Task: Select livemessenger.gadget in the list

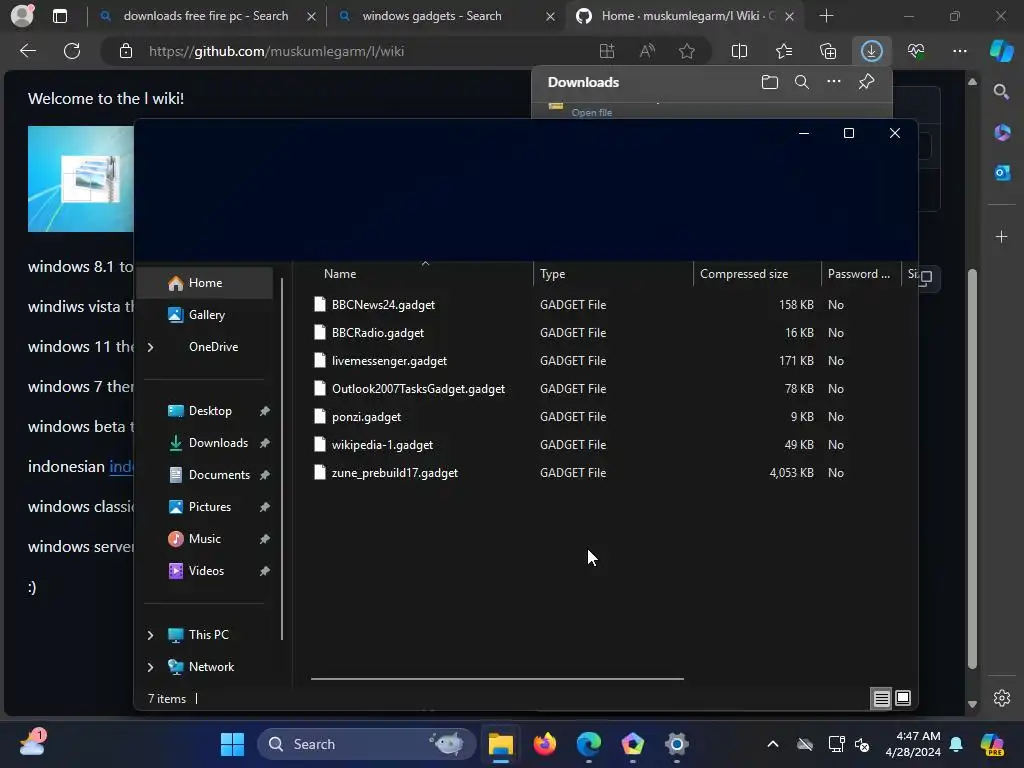Action: [x=389, y=361]
